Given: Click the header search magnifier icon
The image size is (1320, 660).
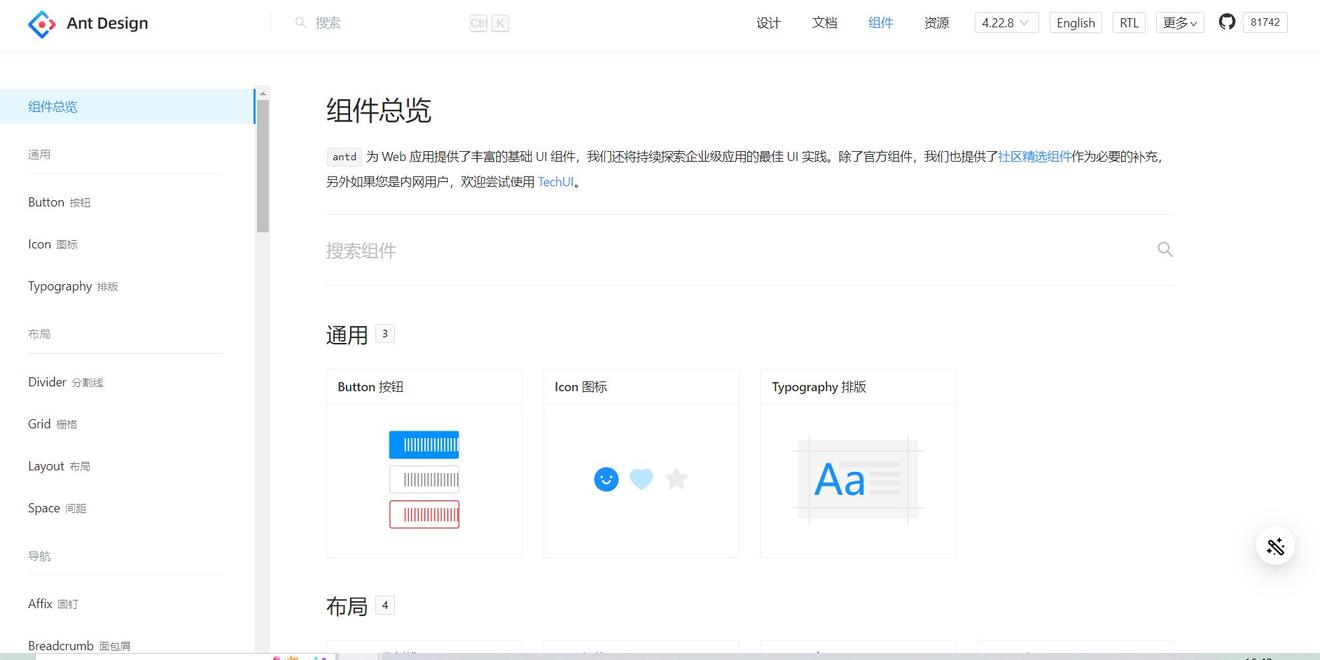Looking at the screenshot, I should pos(300,23).
